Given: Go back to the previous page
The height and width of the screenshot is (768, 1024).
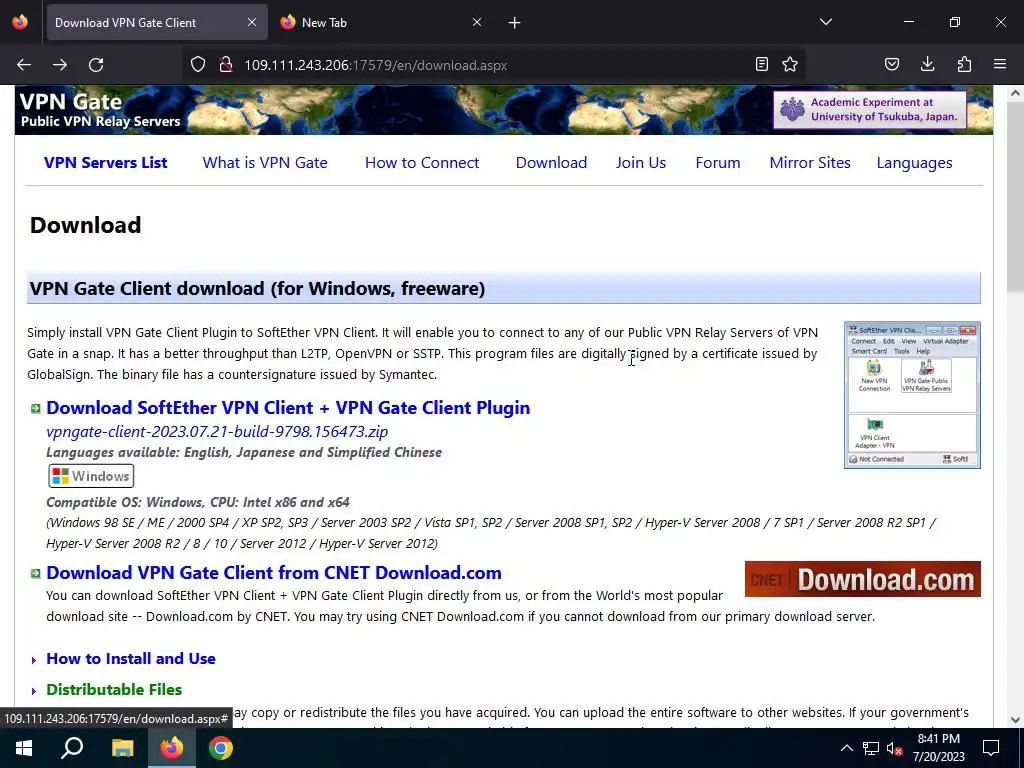Looking at the screenshot, I should 24,65.
